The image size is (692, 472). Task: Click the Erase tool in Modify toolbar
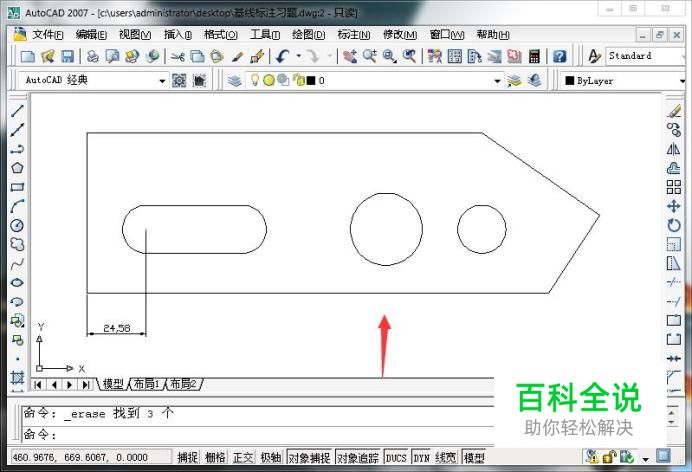pyautogui.click(x=673, y=111)
